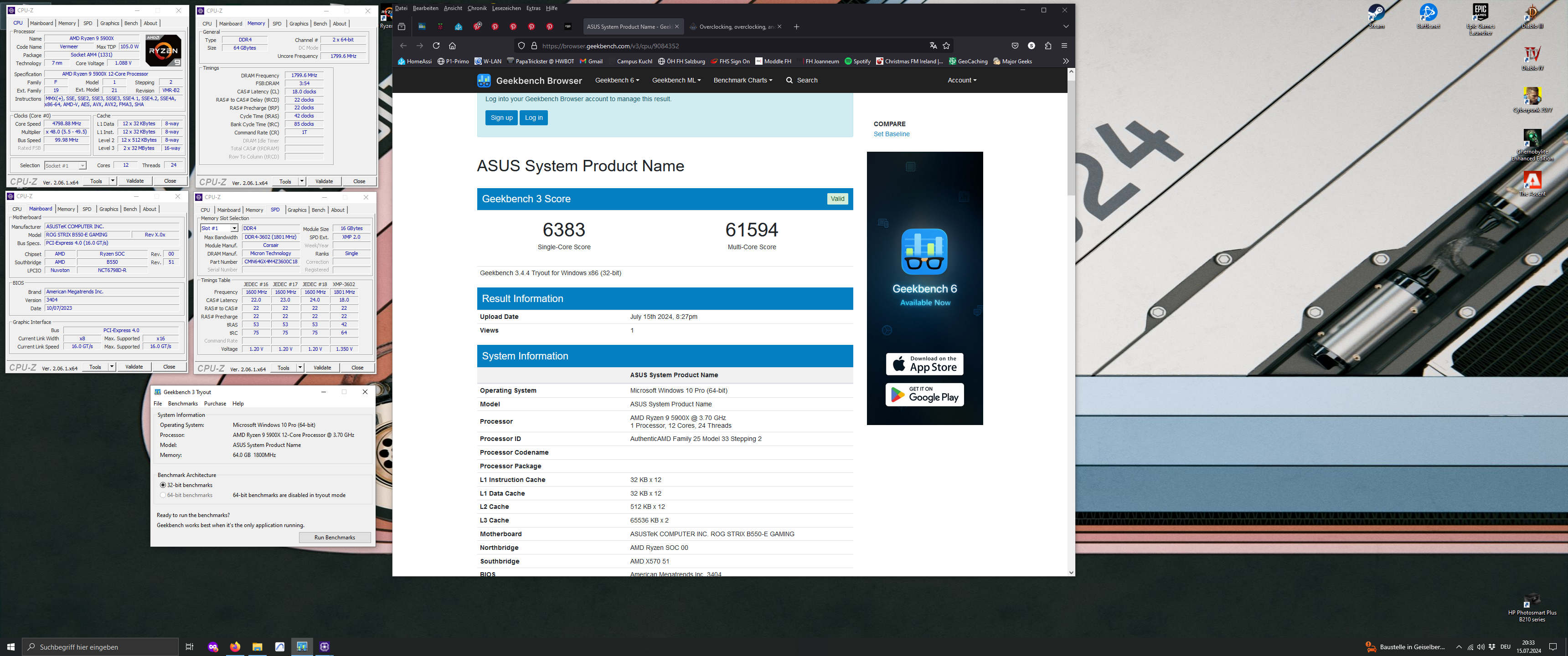Go back one page in Firefox
1568x656 pixels.
403,46
